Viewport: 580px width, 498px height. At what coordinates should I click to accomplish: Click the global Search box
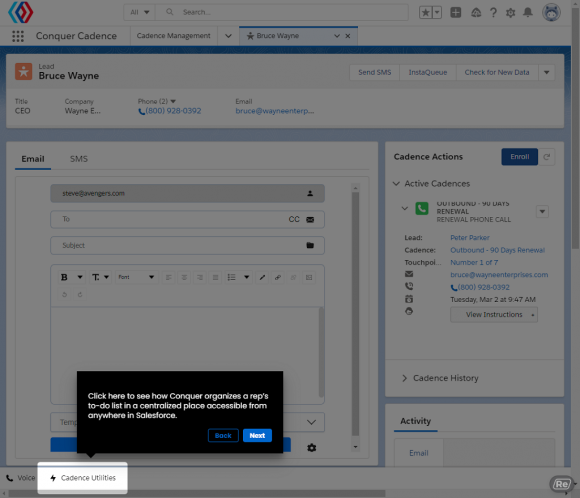pos(282,12)
